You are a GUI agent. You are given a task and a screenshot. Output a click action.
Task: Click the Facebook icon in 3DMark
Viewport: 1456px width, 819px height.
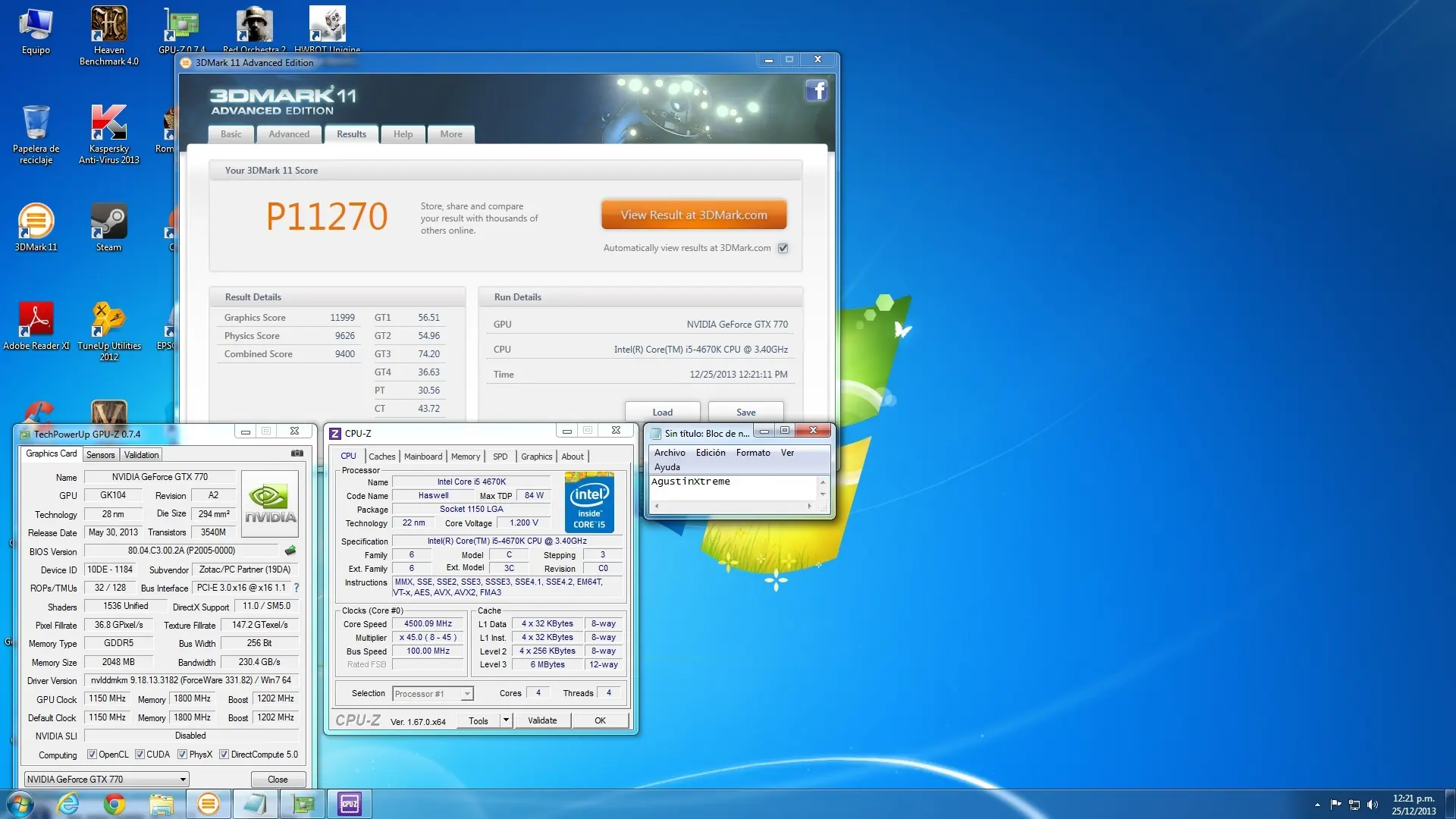816,91
